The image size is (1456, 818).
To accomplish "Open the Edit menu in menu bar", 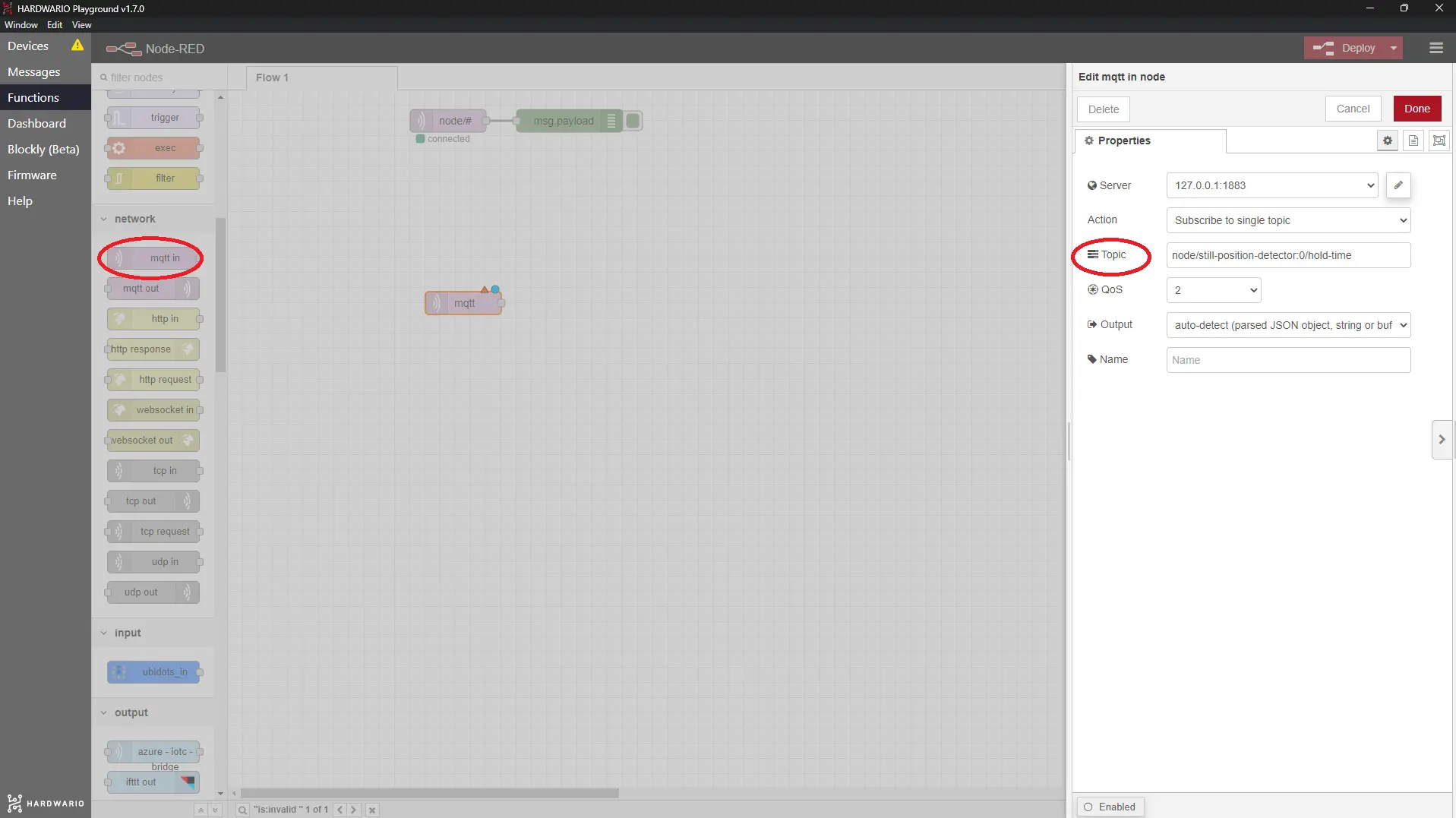I will click(55, 25).
